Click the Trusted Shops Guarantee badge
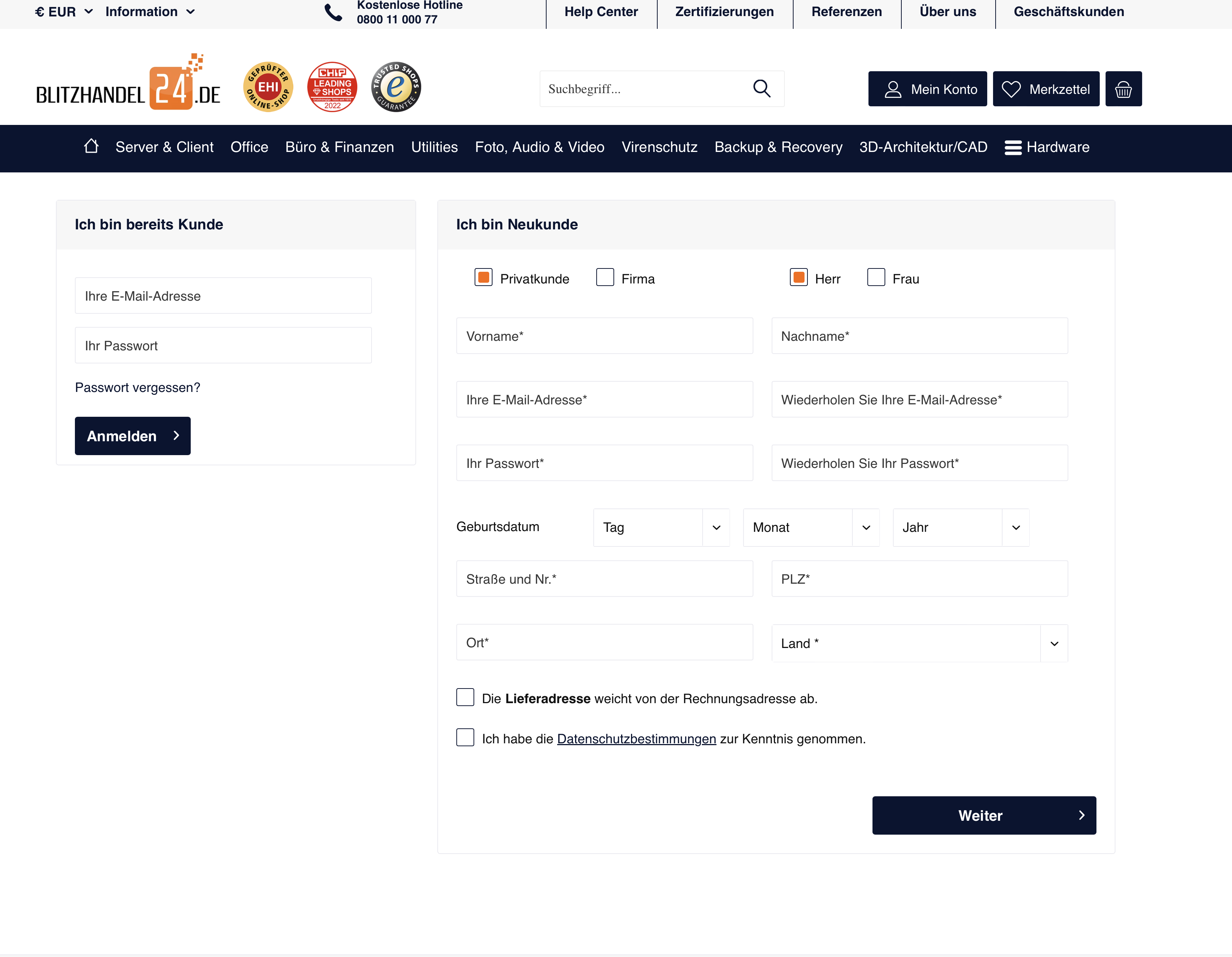1232x957 pixels. pyautogui.click(x=396, y=87)
